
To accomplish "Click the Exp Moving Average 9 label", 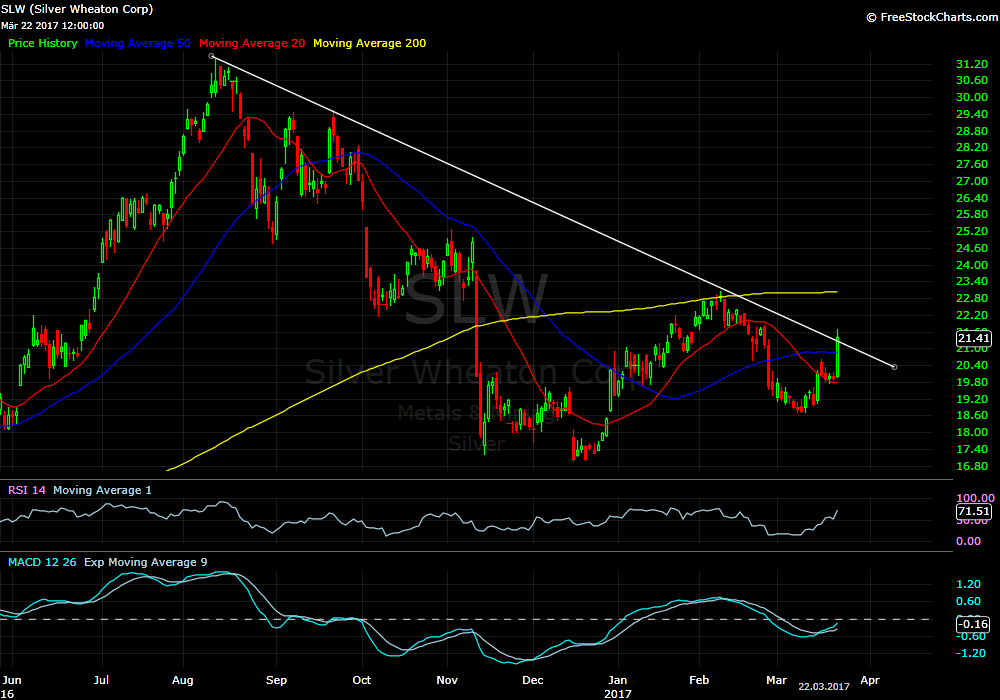I will (x=145, y=562).
